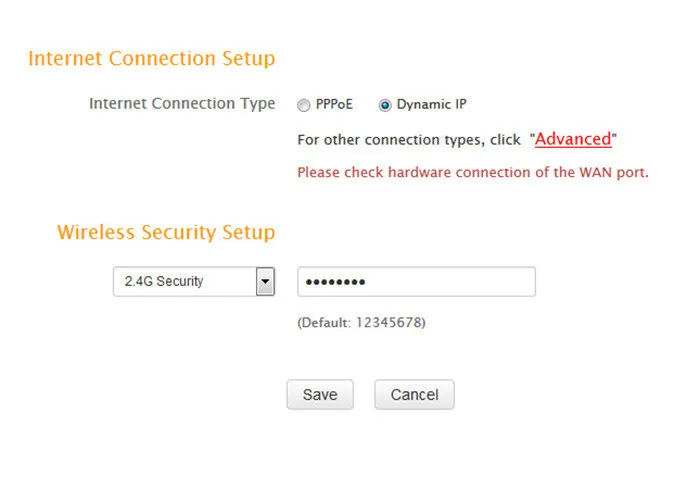
Task: Click the blank space between Save and Cancel
Action: tap(364, 395)
